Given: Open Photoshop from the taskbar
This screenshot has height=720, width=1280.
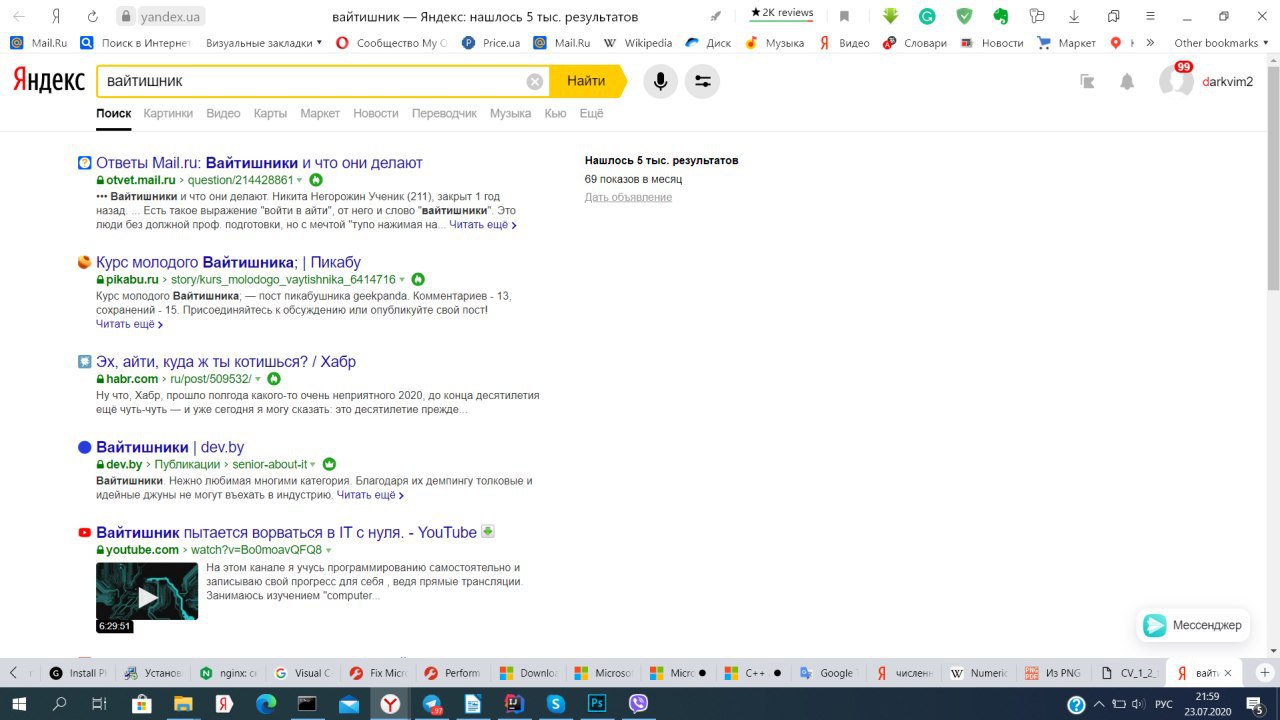Looking at the screenshot, I should pyautogui.click(x=597, y=704).
